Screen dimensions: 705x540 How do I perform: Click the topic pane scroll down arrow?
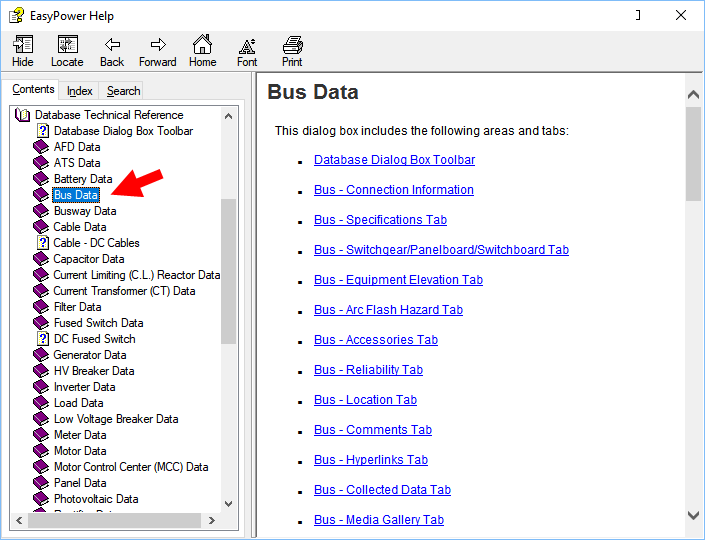[693, 515]
